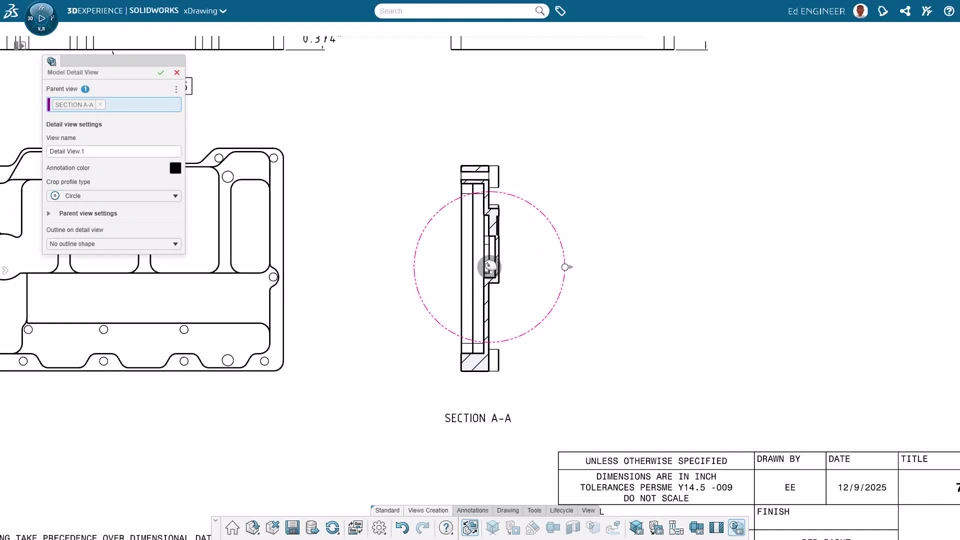
Task: Open the Crop profile type Circle dropdown
Action: pyautogui.click(x=114, y=196)
